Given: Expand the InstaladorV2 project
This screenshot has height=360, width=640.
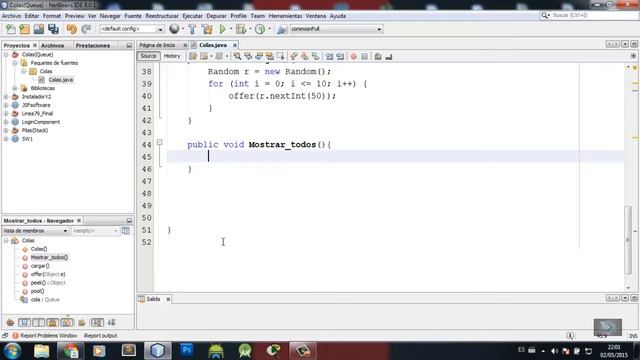Looking at the screenshot, I should (x=6, y=97).
